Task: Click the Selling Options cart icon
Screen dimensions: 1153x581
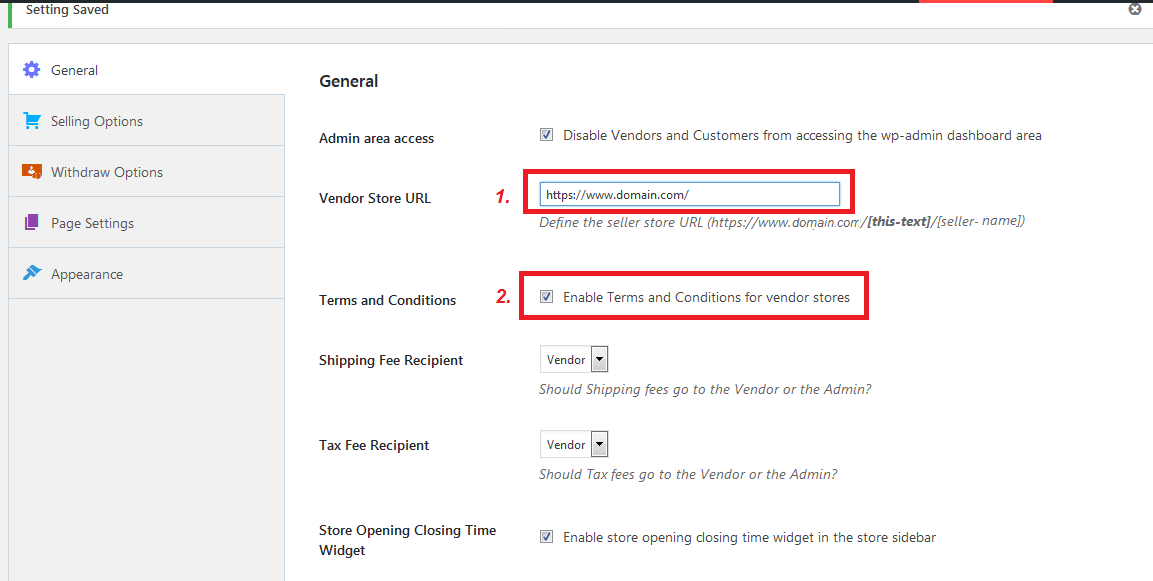Action: tap(32, 121)
